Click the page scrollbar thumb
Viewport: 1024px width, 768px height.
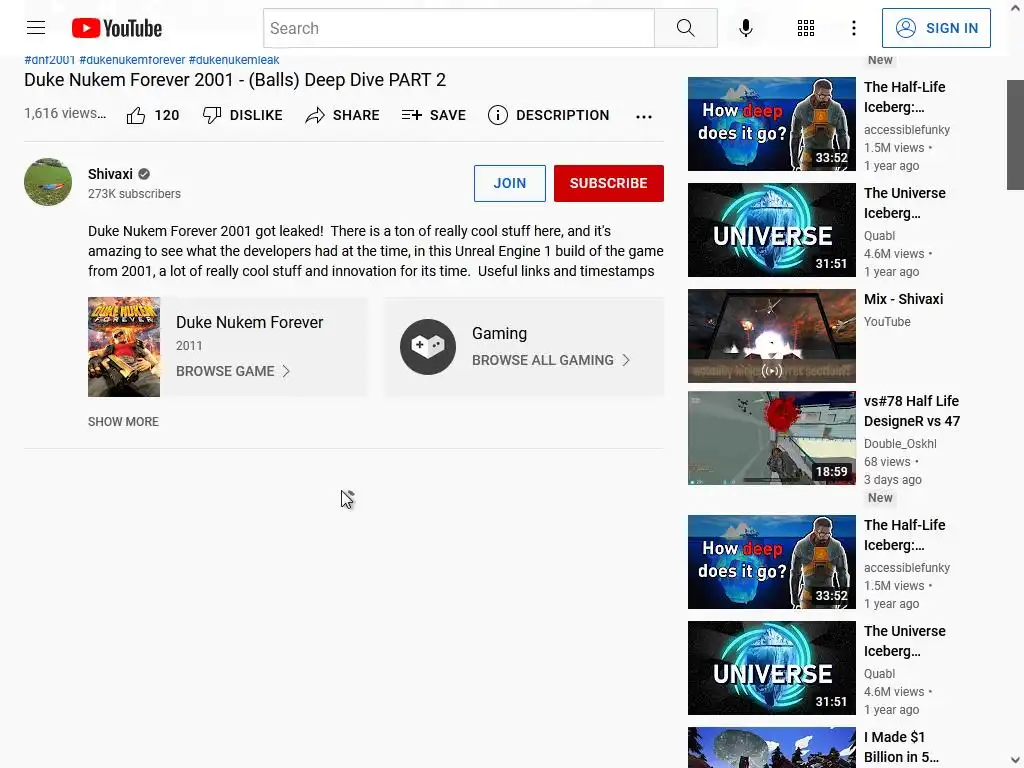(x=1015, y=135)
